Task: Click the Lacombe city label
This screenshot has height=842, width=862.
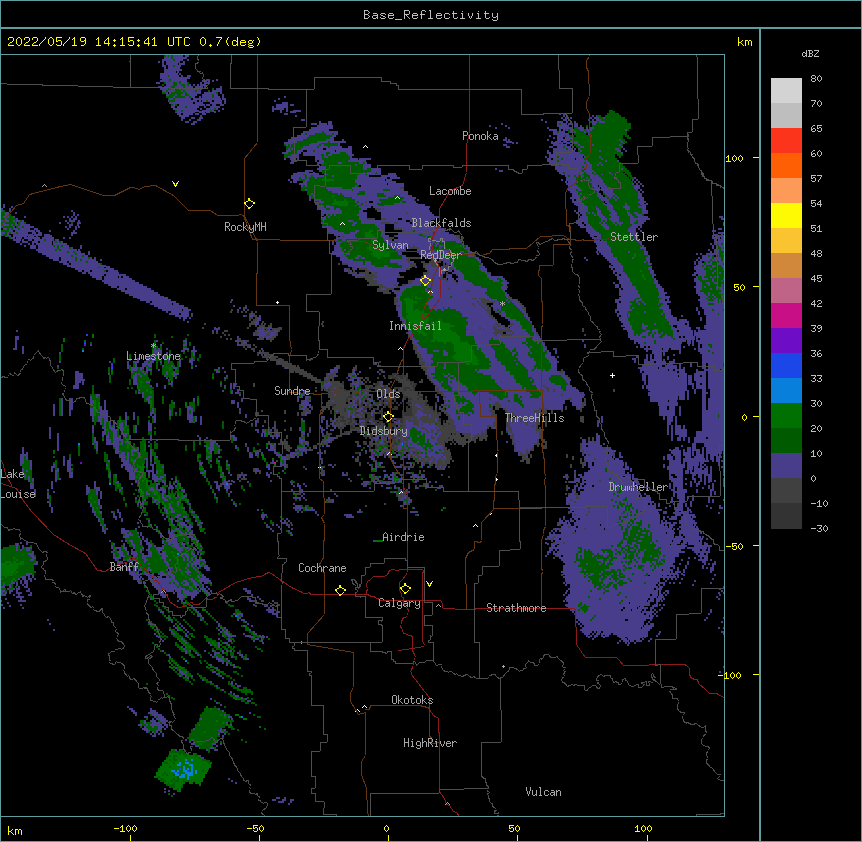Action: 450,191
